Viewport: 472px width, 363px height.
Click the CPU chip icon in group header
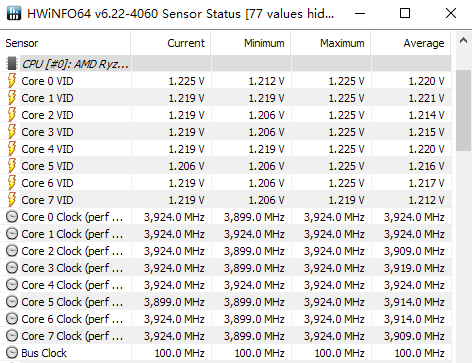[x=12, y=63]
